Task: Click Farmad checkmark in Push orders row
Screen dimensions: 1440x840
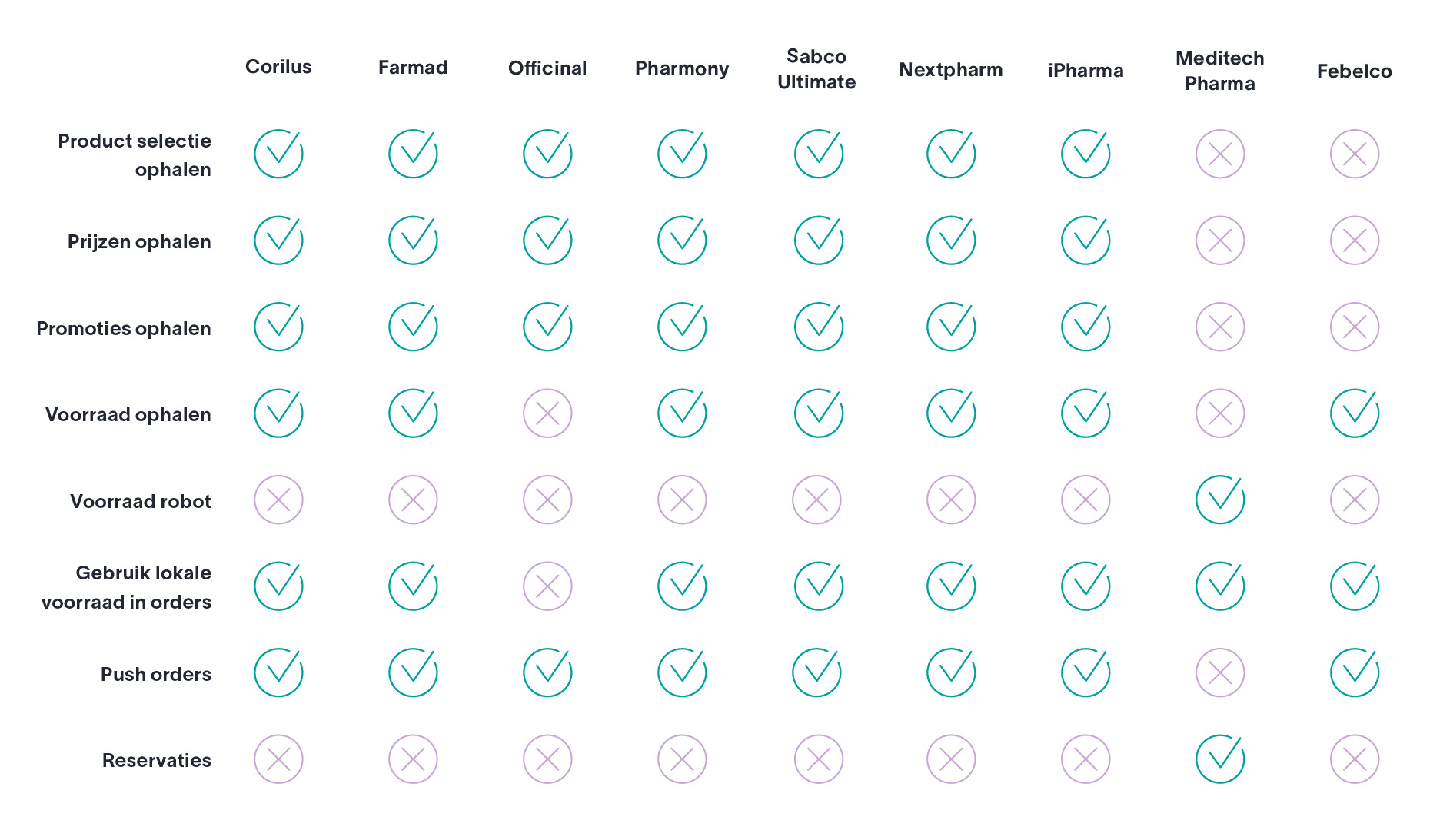Action: (413, 672)
